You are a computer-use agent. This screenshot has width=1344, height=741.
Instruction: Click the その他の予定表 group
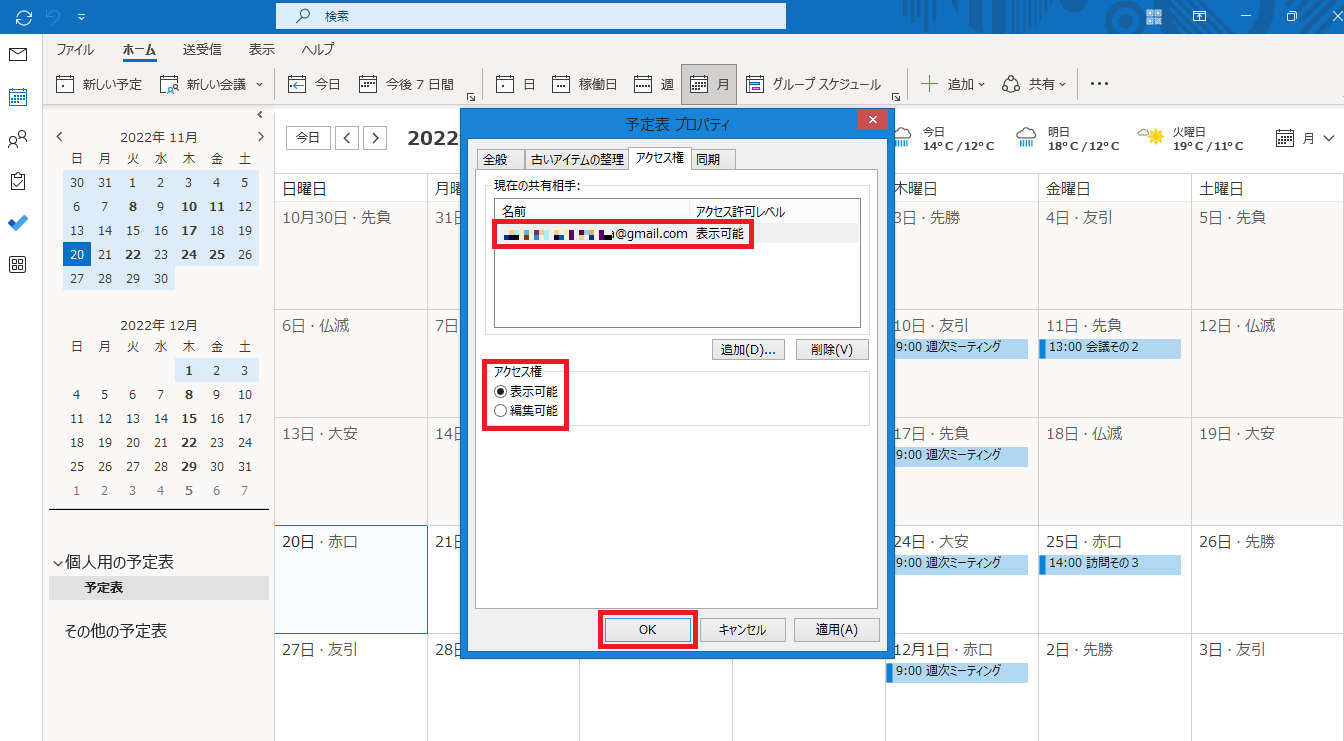tap(115, 631)
